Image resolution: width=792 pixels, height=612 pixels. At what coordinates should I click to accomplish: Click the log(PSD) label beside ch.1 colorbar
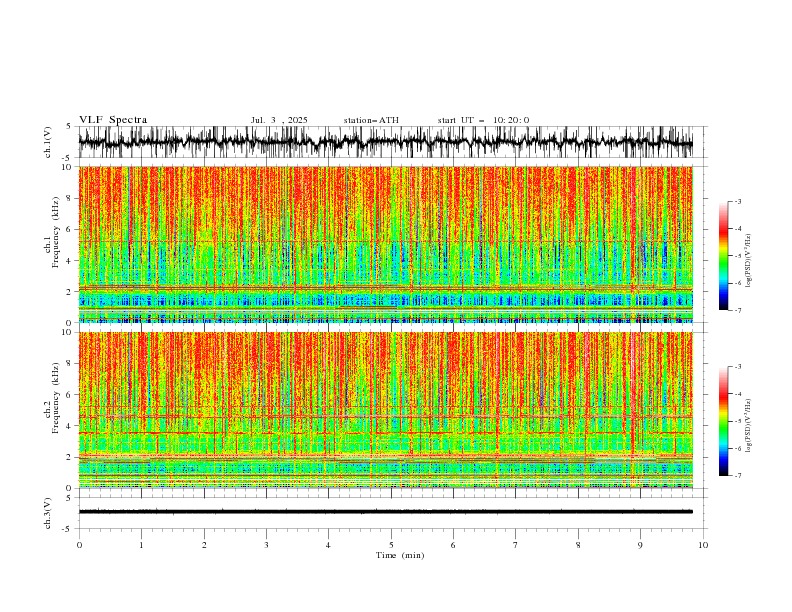tap(749, 261)
